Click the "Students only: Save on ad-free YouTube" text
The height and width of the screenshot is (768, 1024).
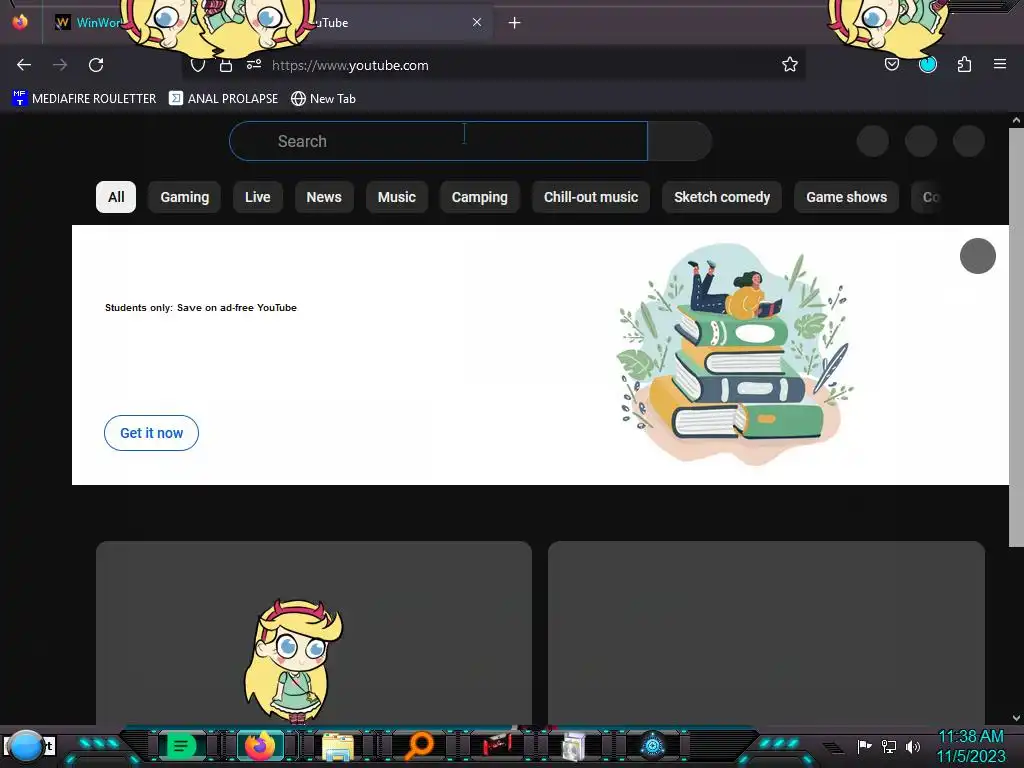[x=200, y=308]
